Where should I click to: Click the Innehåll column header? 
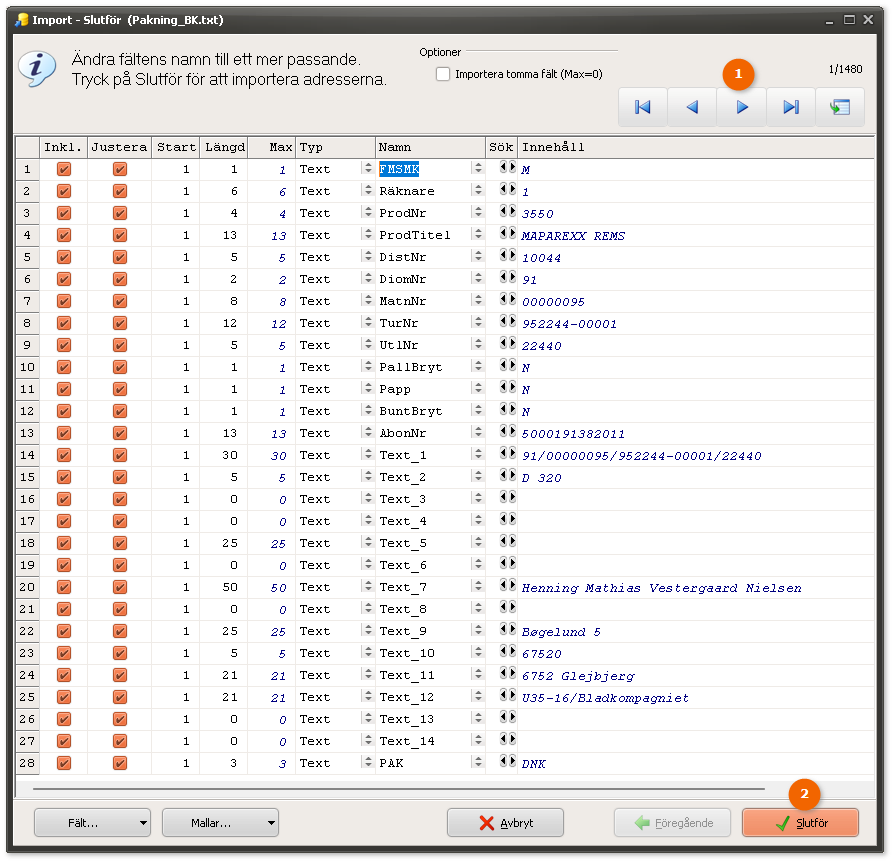[696, 147]
